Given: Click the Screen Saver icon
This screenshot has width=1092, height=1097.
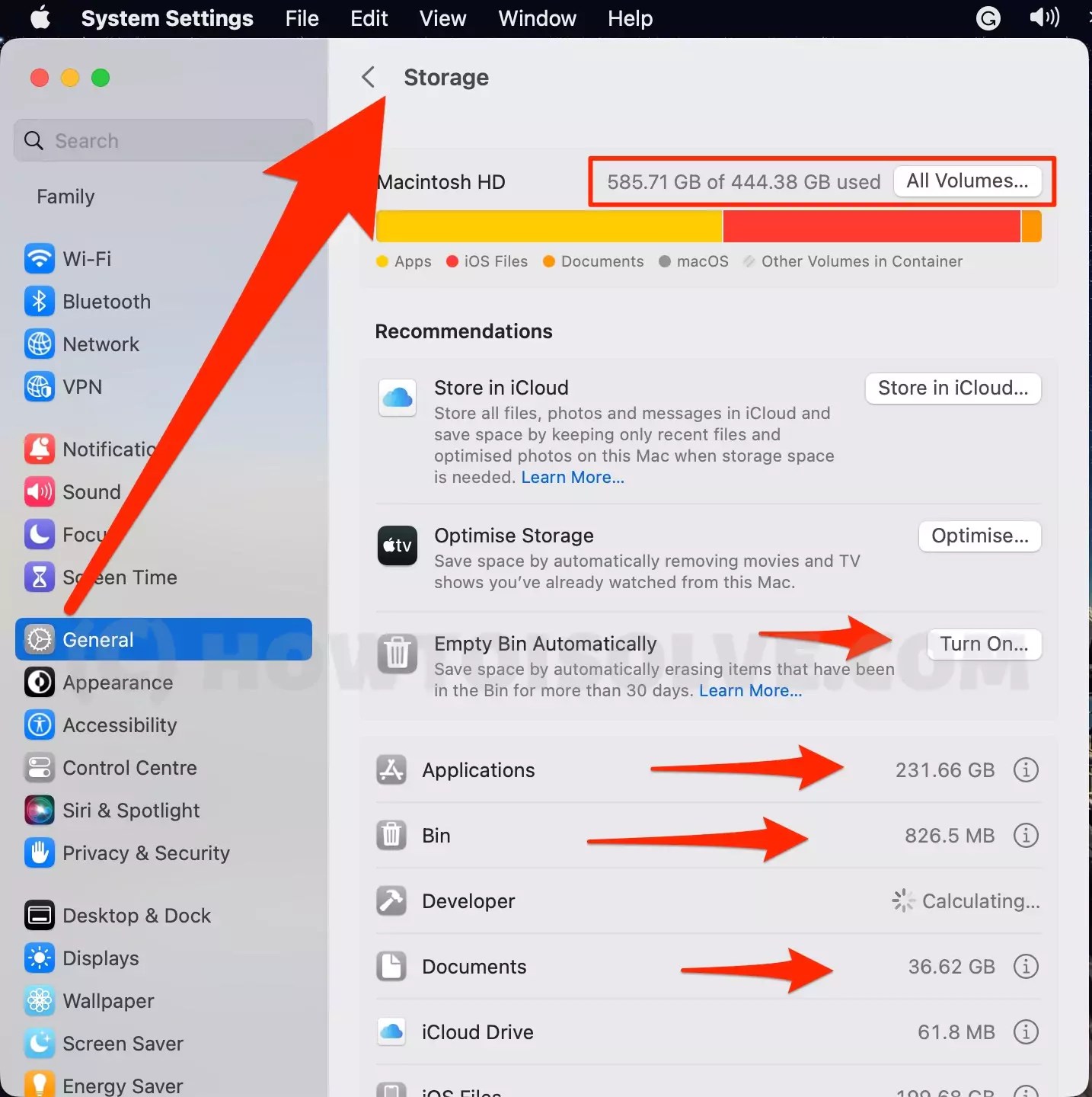Looking at the screenshot, I should pyautogui.click(x=39, y=1044).
